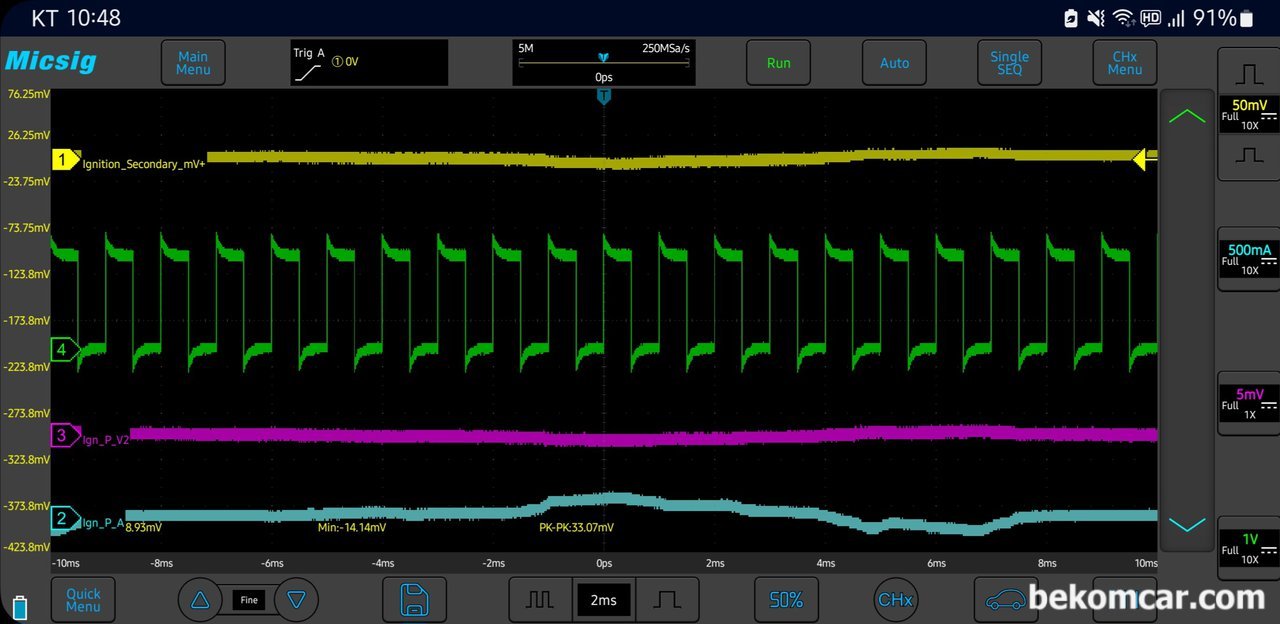Image resolution: width=1280 pixels, height=624 pixels.
Task: Click the Micsig logo
Action: 51,61
